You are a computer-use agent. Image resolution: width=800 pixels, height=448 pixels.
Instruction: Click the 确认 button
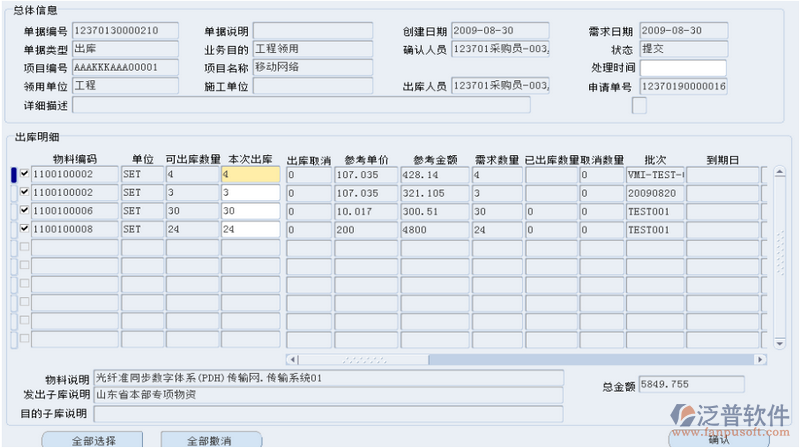[718, 439]
